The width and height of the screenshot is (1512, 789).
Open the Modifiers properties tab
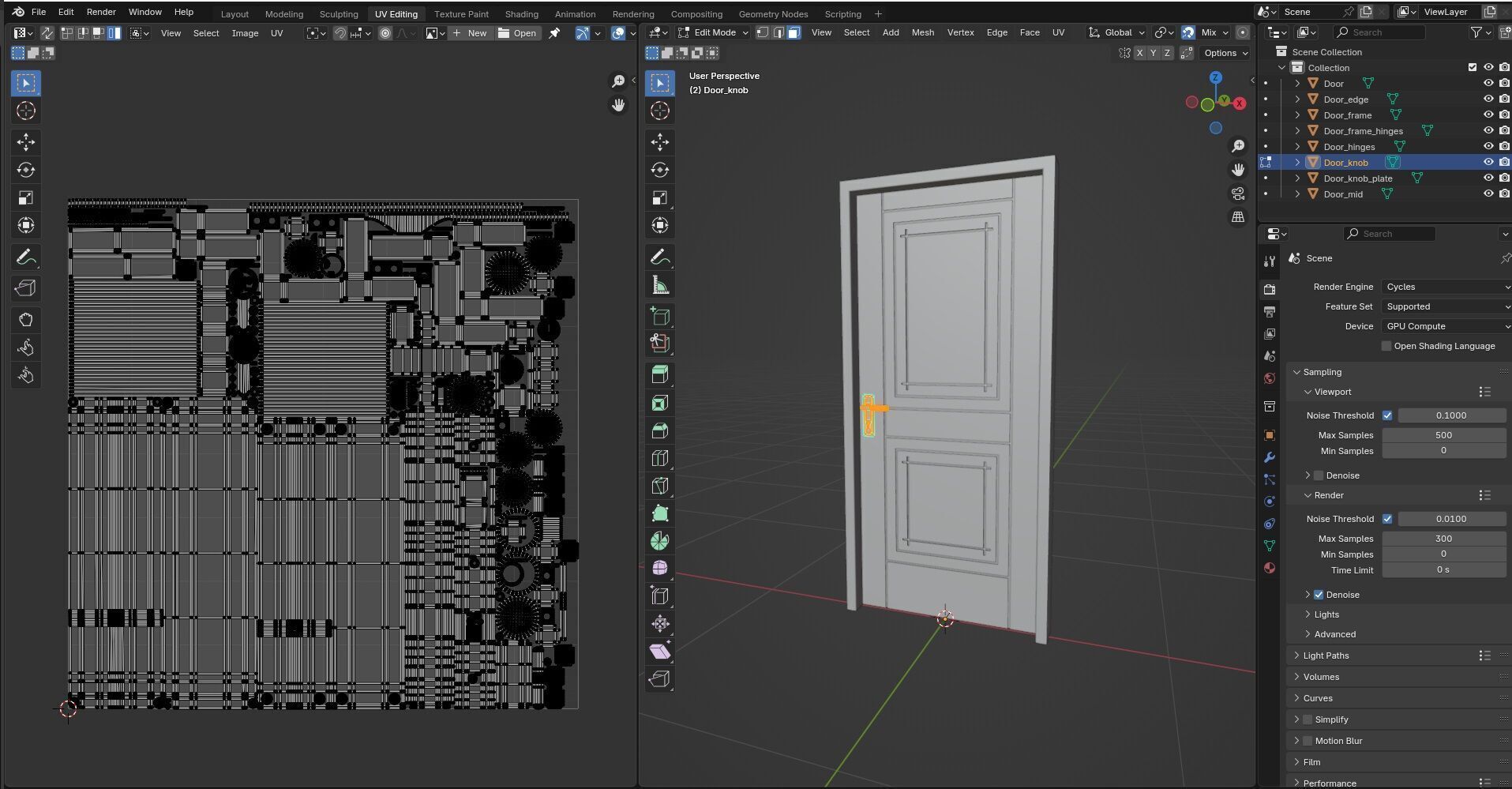(1270, 457)
